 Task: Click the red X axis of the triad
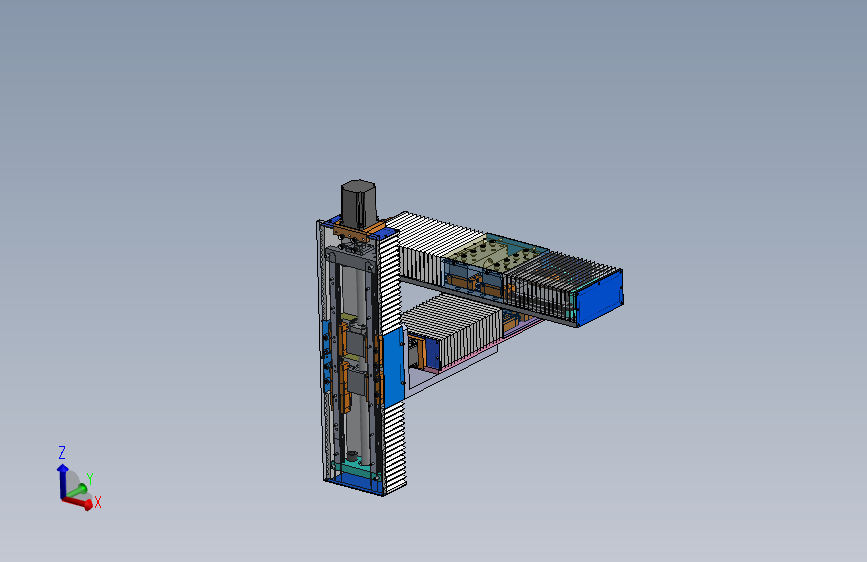[78, 502]
